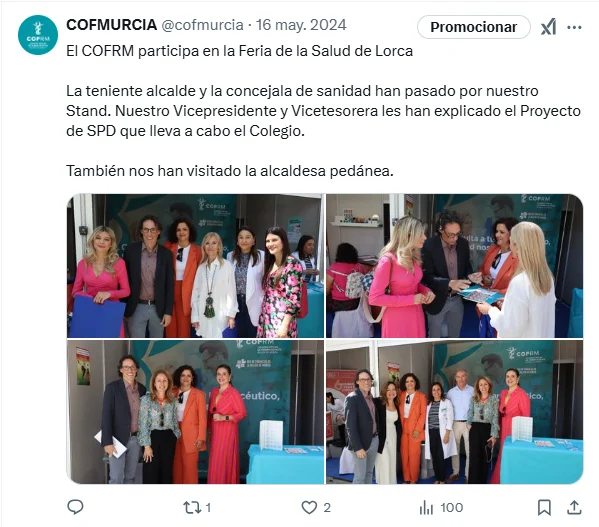Image resolution: width=599 pixels, height=527 pixels.
Task: Open the @cofmurcia handle link
Action: [202, 25]
